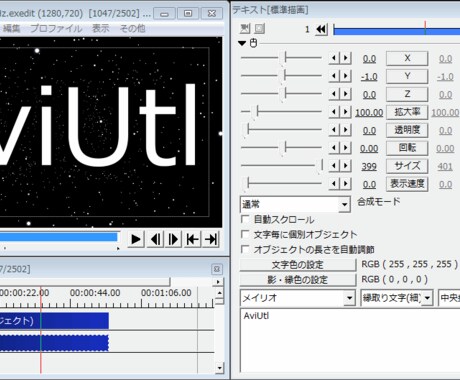The image size is (460, 380).
Task: Decrease Y value with left arrow
Action: [333, 76]
